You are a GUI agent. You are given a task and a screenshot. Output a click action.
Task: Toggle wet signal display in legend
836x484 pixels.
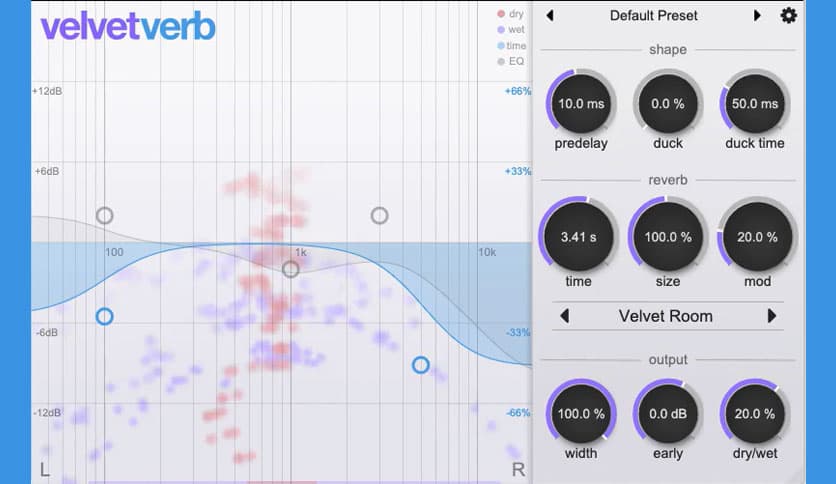pos(510,29)
